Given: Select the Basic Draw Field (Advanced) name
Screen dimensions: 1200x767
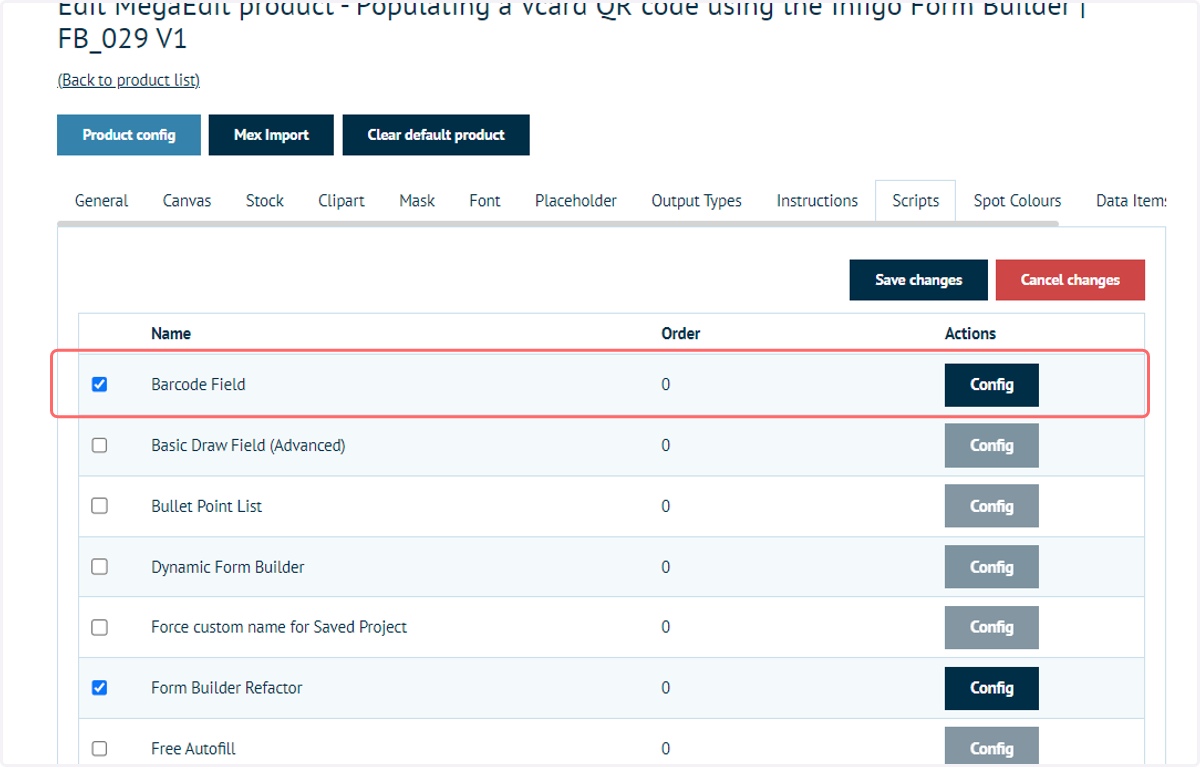Looking at the screenshot, I should click(x=248, y=445).
